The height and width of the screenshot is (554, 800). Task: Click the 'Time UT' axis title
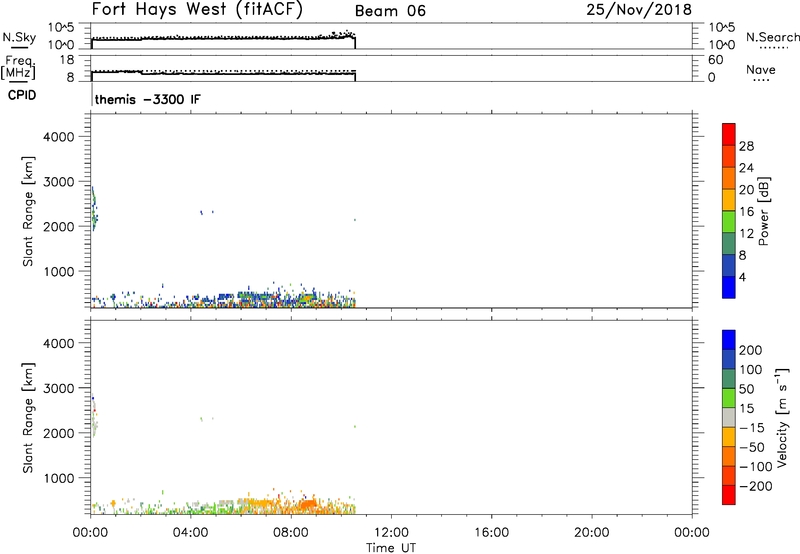point(391,548)
